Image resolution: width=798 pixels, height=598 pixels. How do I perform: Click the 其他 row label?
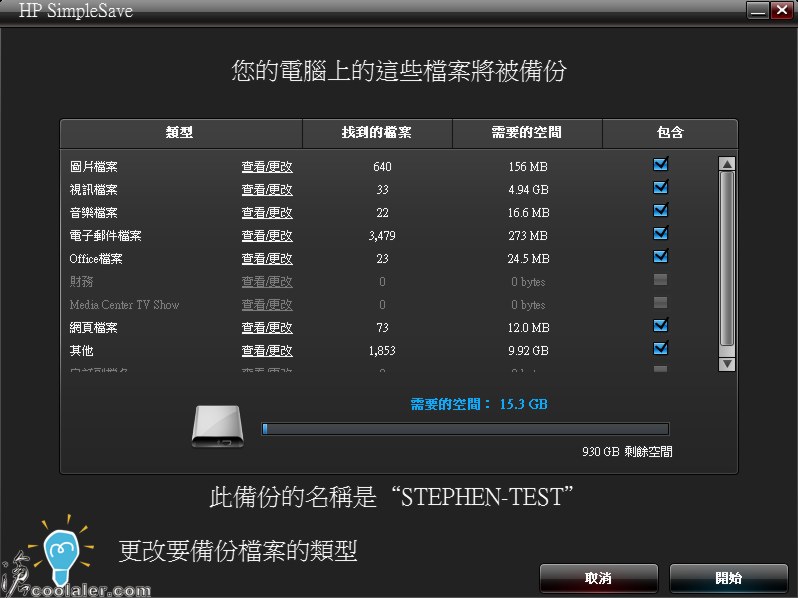pos(81,350)
